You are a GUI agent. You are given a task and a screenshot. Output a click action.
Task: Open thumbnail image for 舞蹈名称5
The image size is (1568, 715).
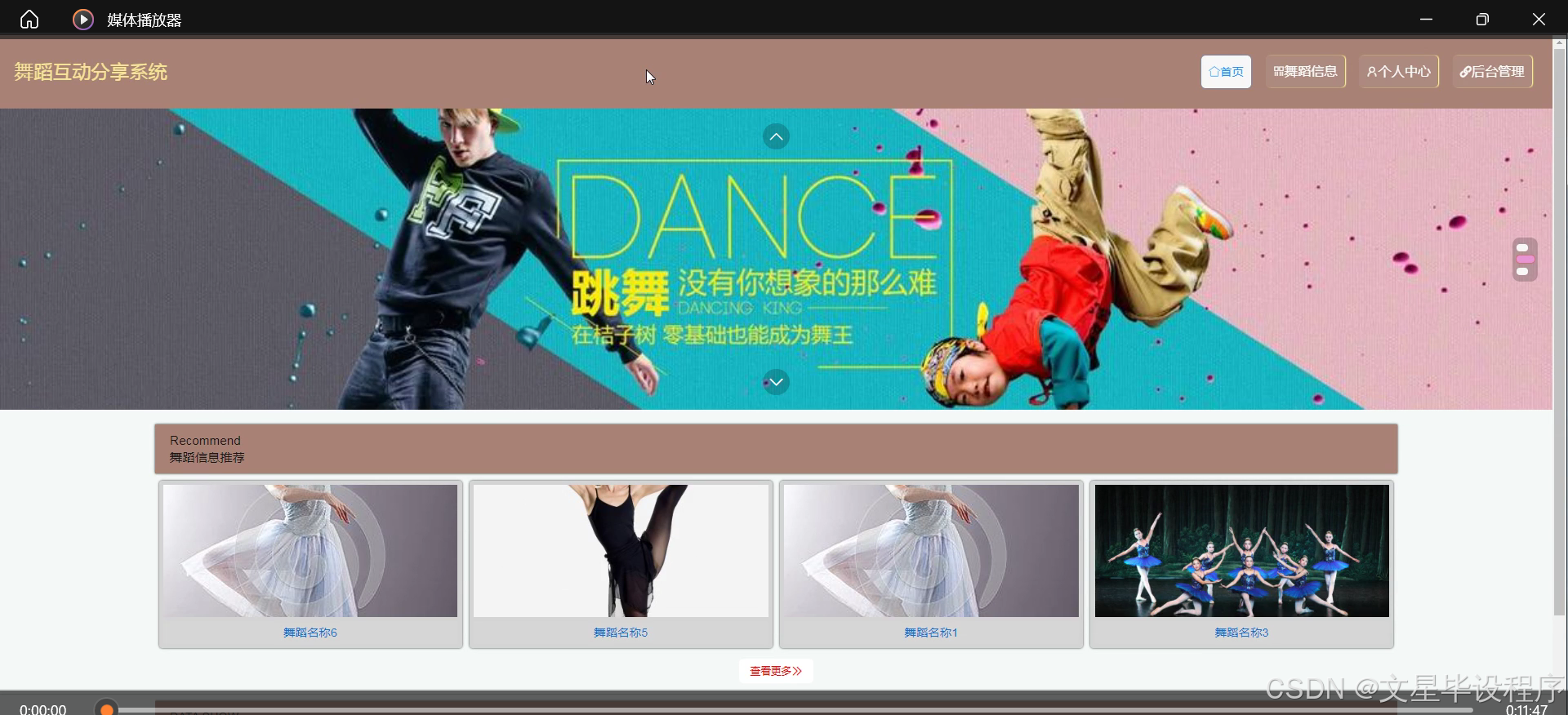point(621,551)
